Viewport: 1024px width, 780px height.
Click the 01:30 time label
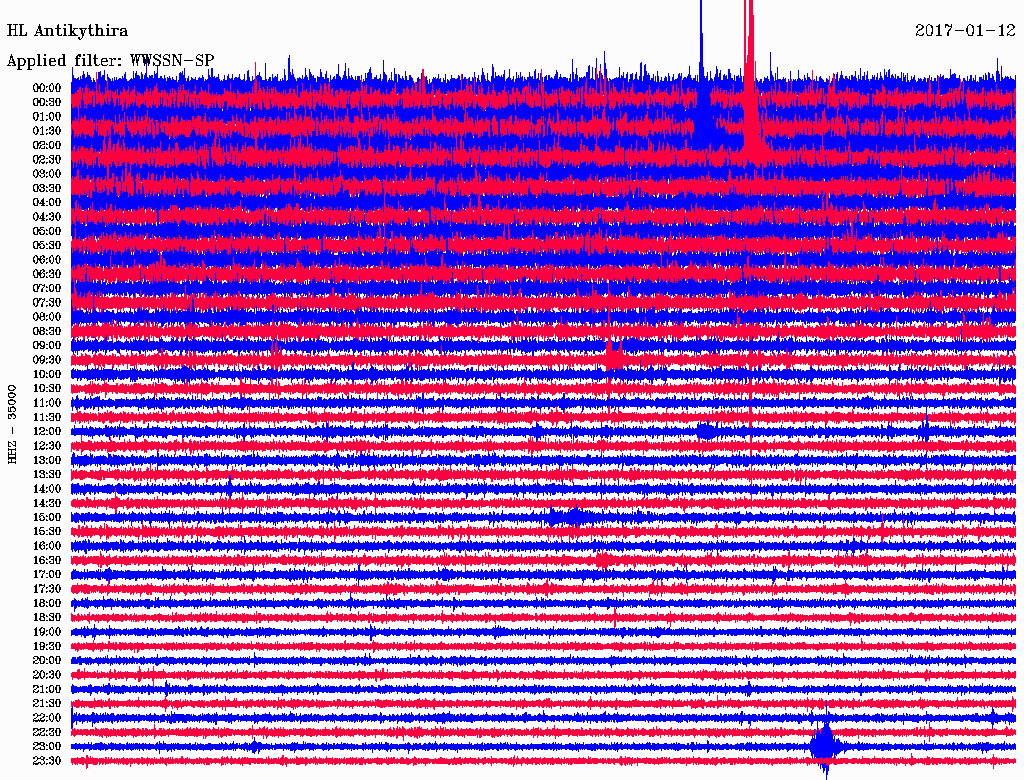coord(47,131)
